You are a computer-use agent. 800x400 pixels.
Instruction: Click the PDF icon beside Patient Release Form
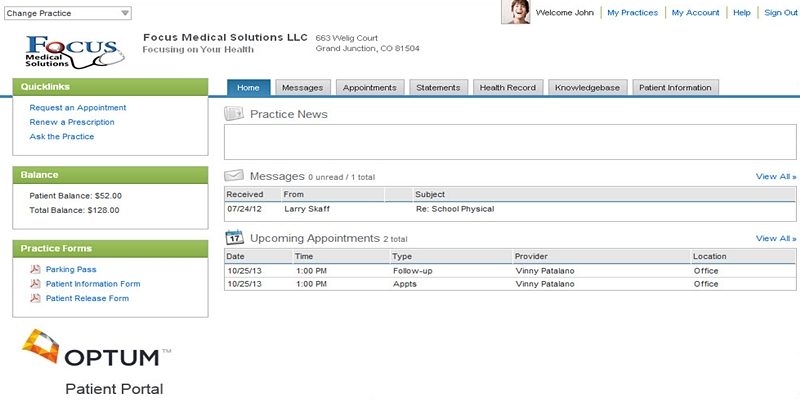point(35,298)
